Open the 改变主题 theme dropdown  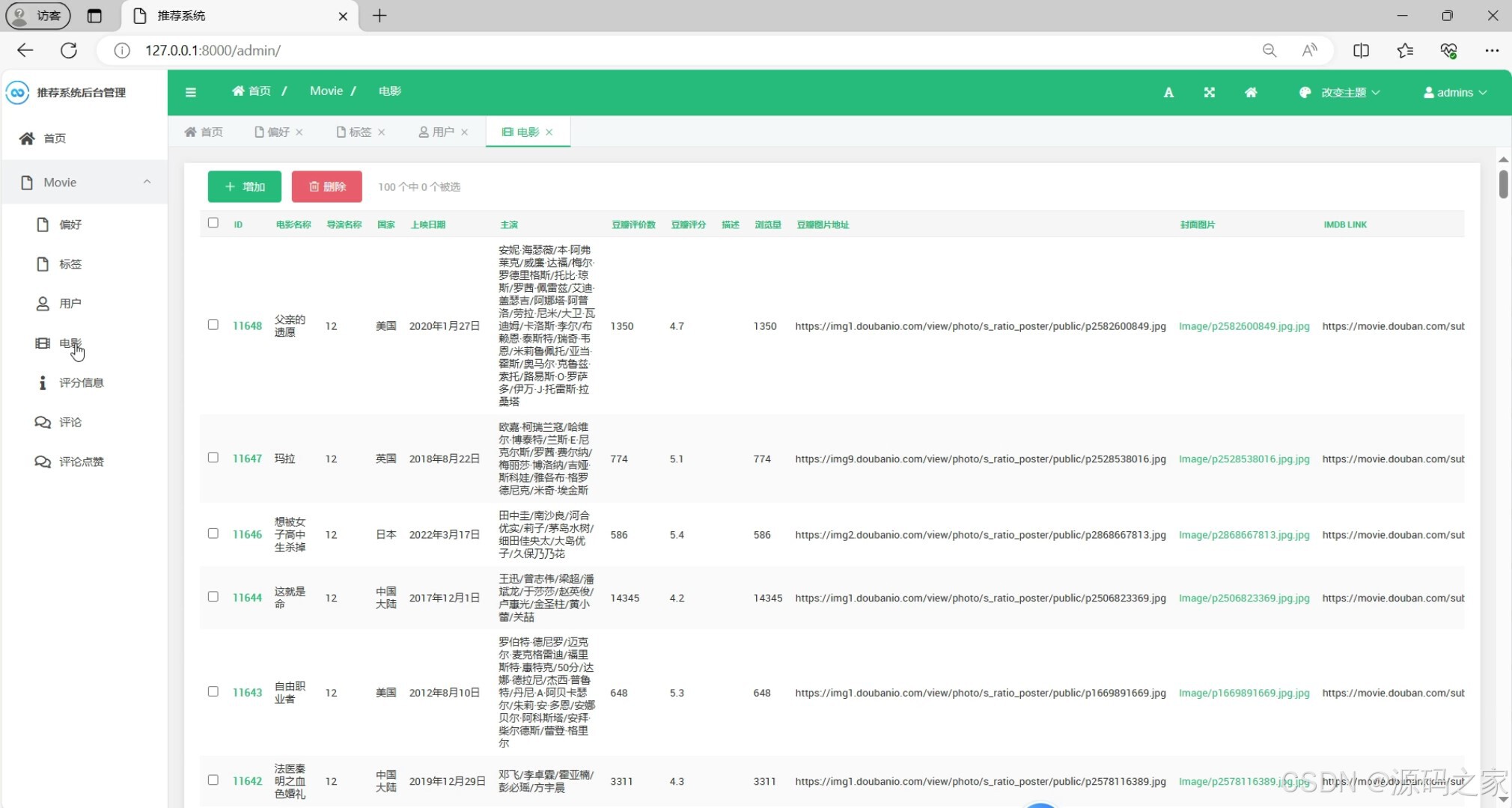pyautogui.click(x=1343, y=93)
